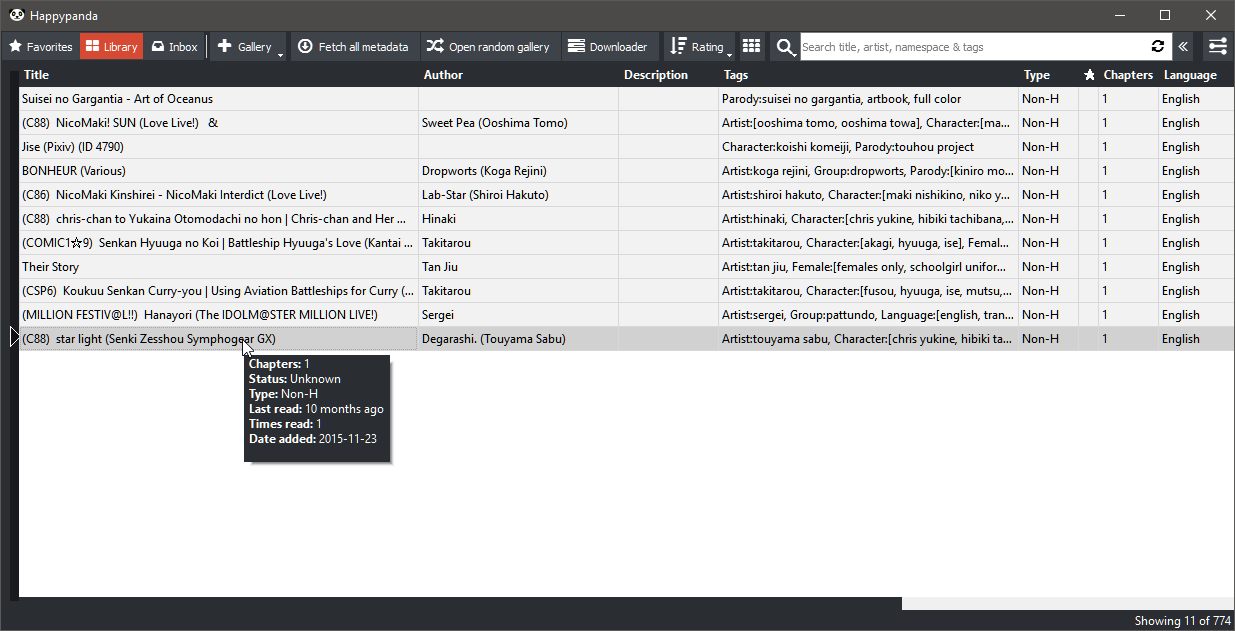Screen dimensions: 1235x631
Task: Click the magnifier search options icon
Action: 785,47
